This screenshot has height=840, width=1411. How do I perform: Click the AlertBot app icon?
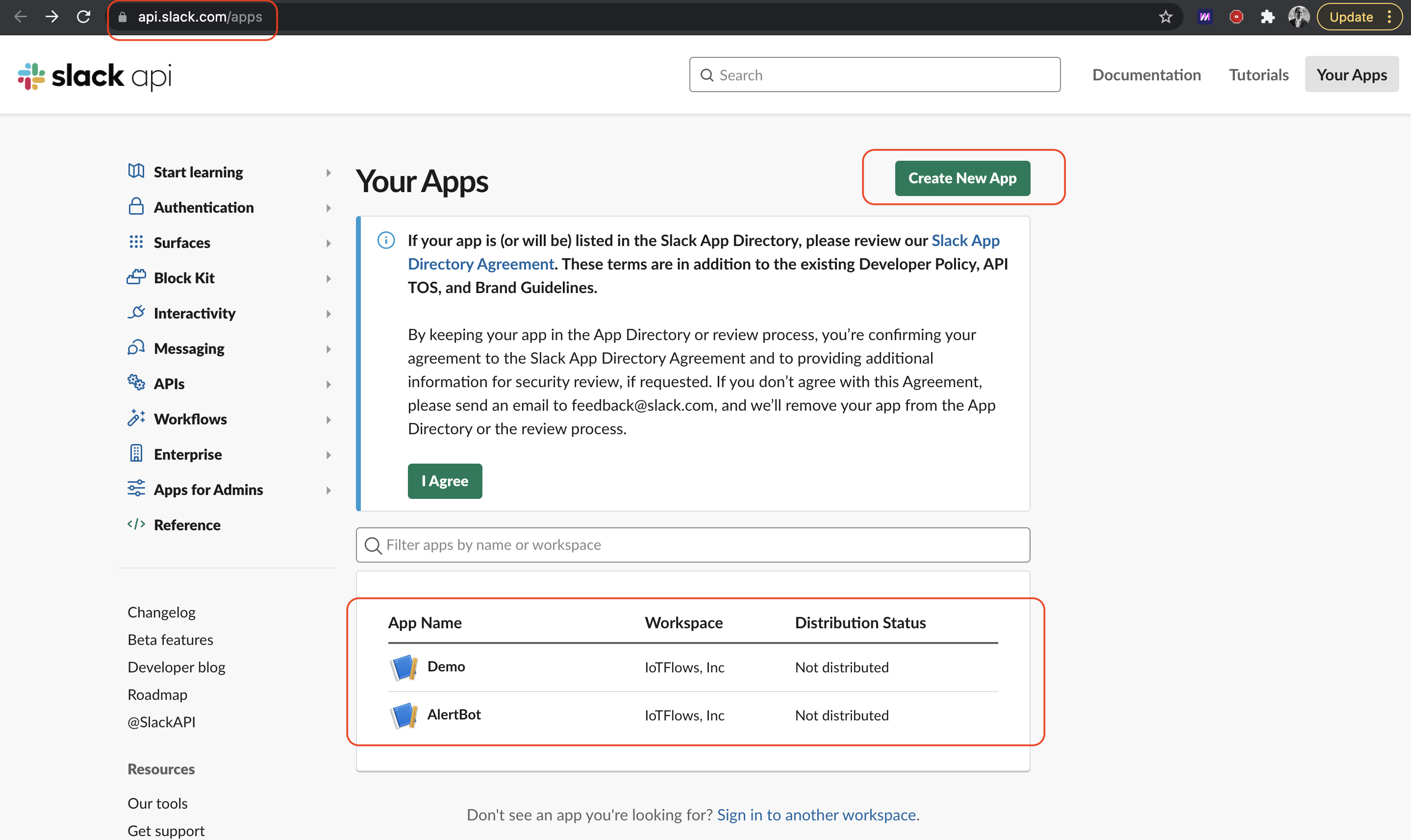403,716
